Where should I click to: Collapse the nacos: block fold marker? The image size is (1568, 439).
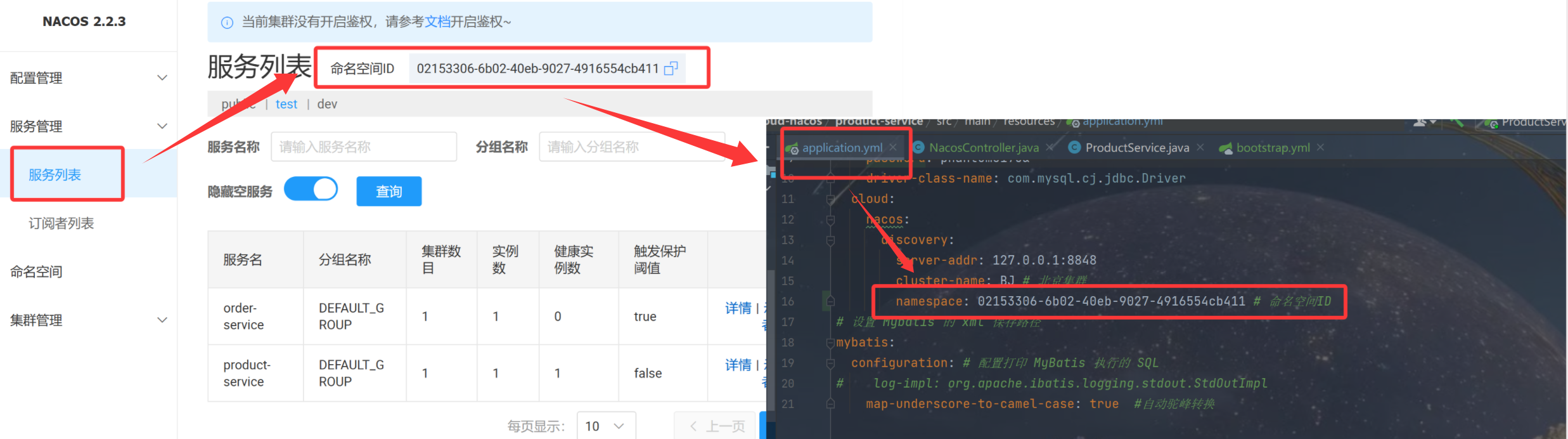[830, 219]
